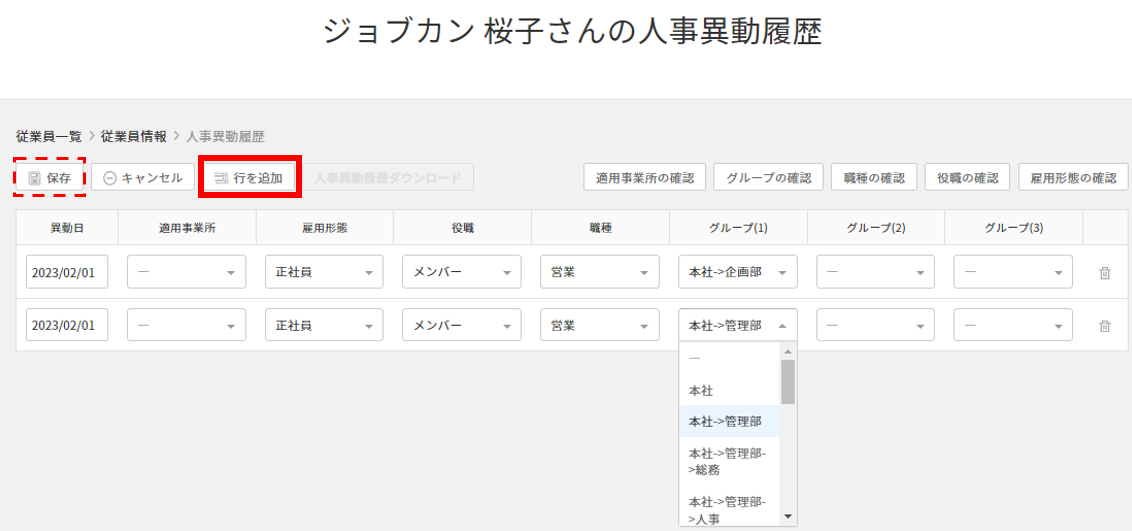Viewport: 1132px width, 531px height.
Task: Open グループ(3) dropdown in first row
Action: [x=1014, y=273]
